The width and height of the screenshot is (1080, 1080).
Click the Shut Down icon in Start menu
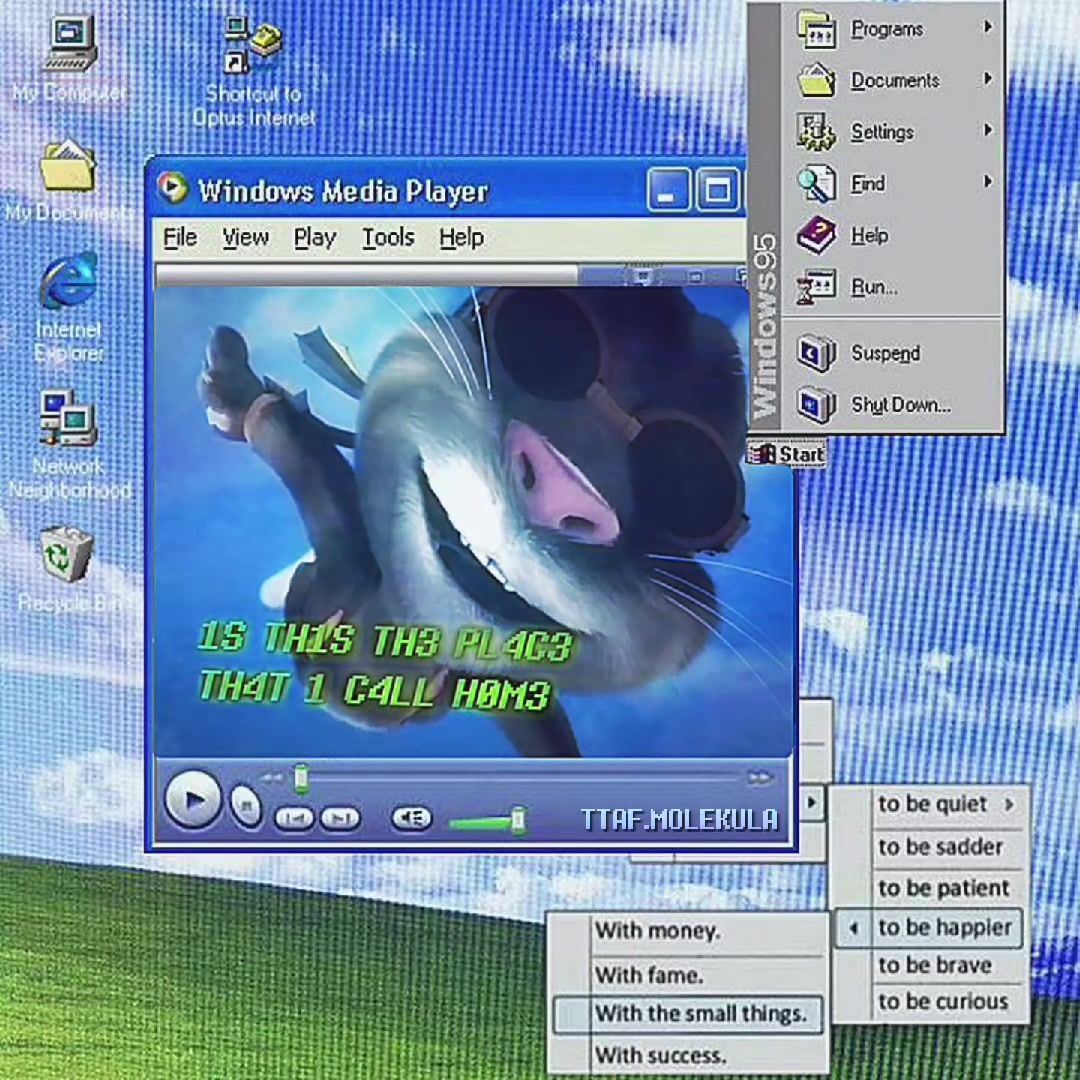coord(816,404)
